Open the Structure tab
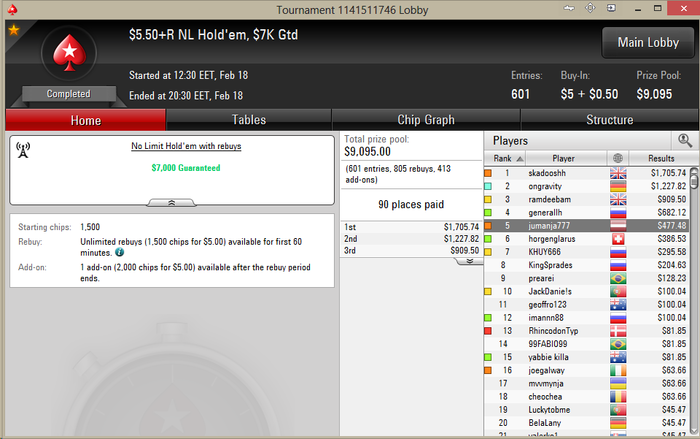This screenshot has height=439, width=700. tap(609, 120)
